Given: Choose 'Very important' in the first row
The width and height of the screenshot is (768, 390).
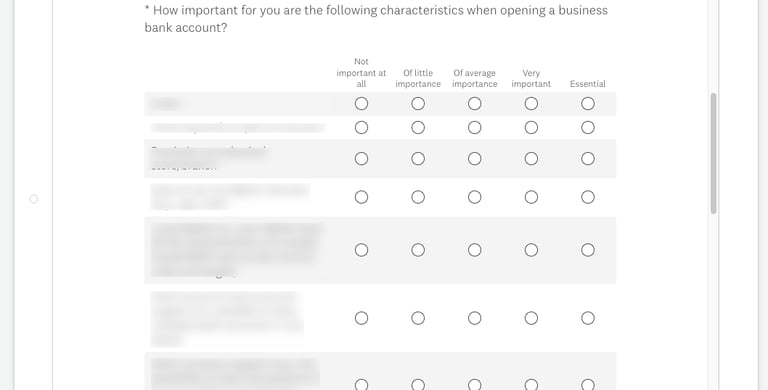Looking at the screenshot, I should [531, 104].
